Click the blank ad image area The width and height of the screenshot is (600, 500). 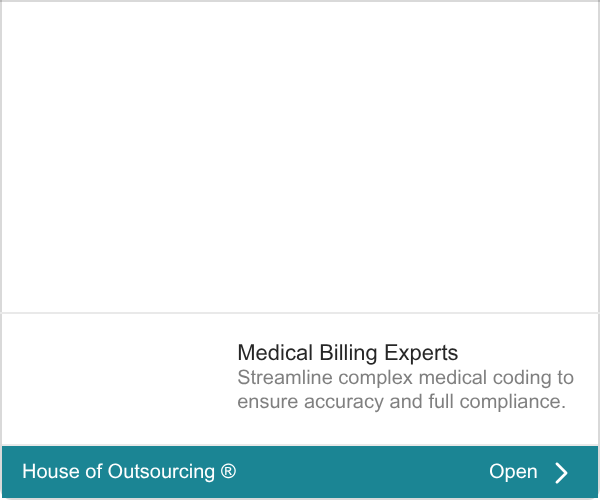tap(300, 157)
